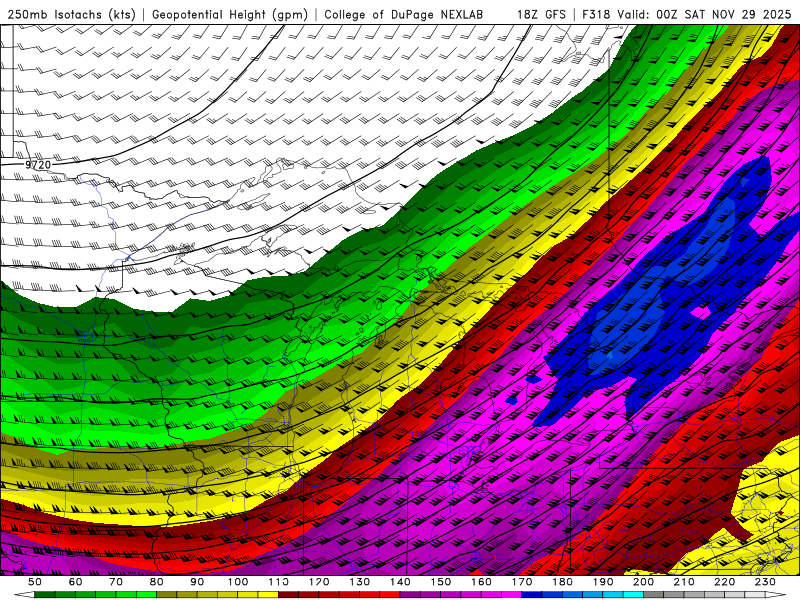
Task: Click the '130' knots legend value
Action: click(x=360, y=582)
